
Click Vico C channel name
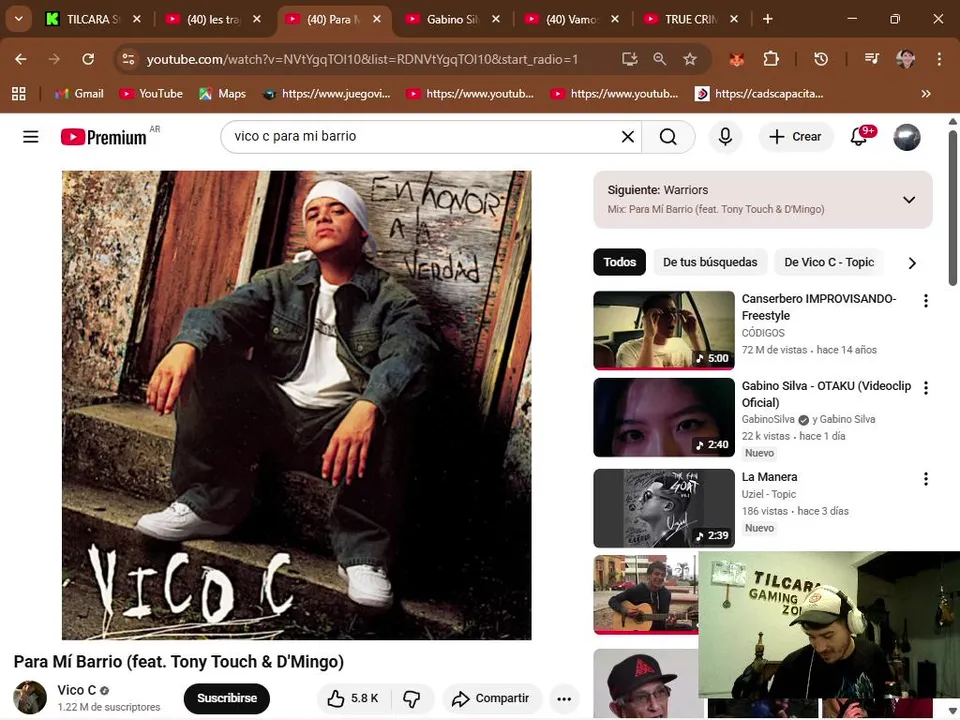(x=77, y=690)
